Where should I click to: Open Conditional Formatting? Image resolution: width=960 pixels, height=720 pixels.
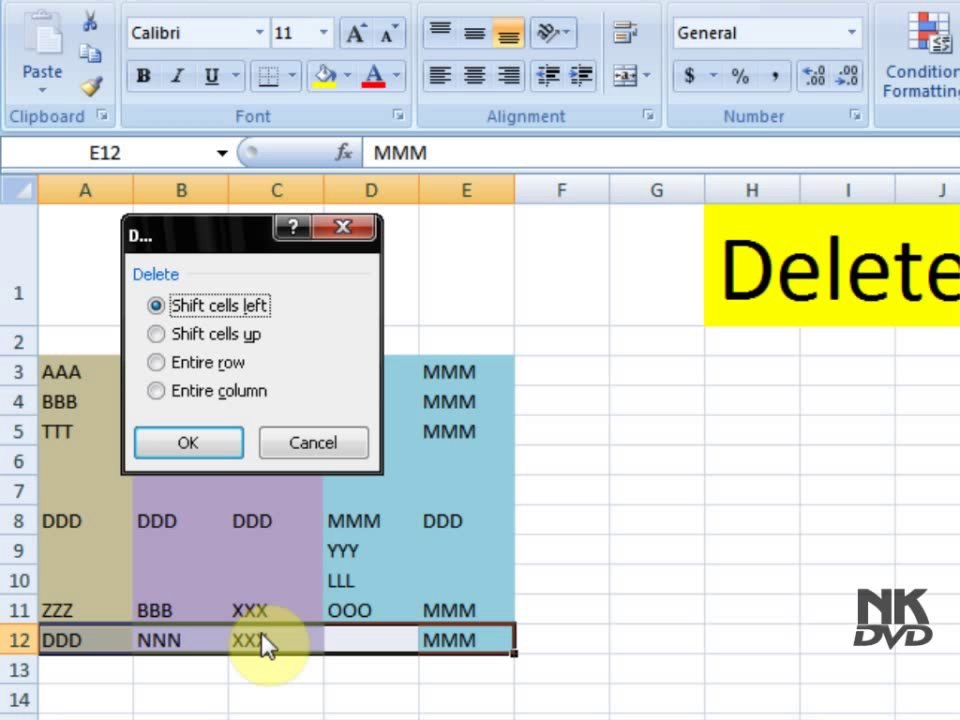coord(921,55)
